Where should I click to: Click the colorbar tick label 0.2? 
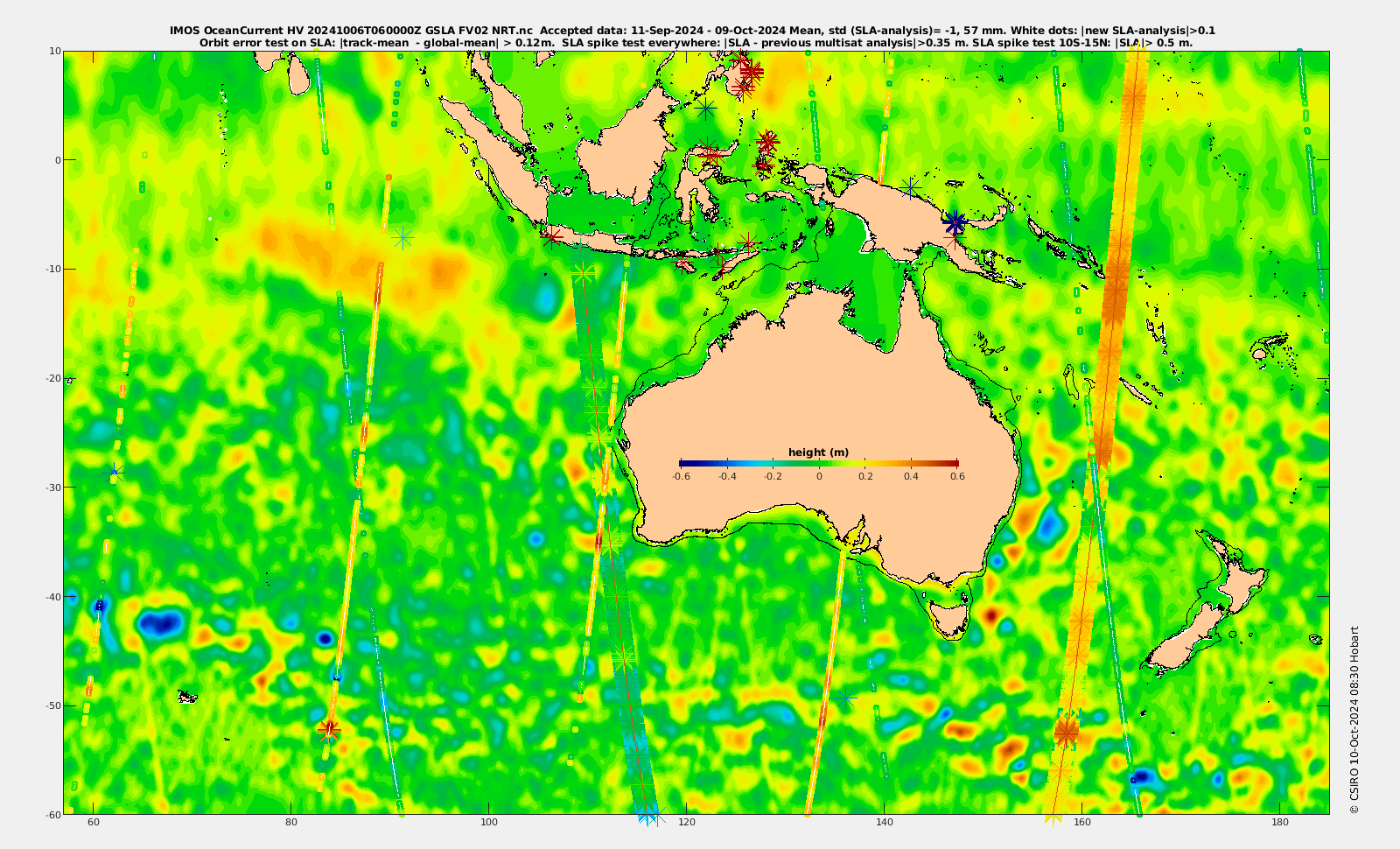(865, 476)
